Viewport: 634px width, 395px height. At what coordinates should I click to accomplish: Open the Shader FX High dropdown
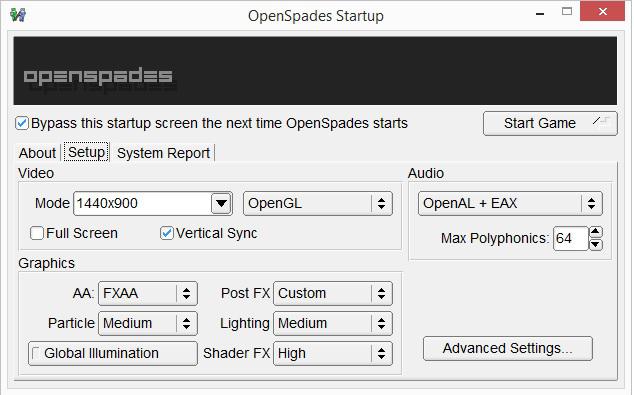(333, 353)
